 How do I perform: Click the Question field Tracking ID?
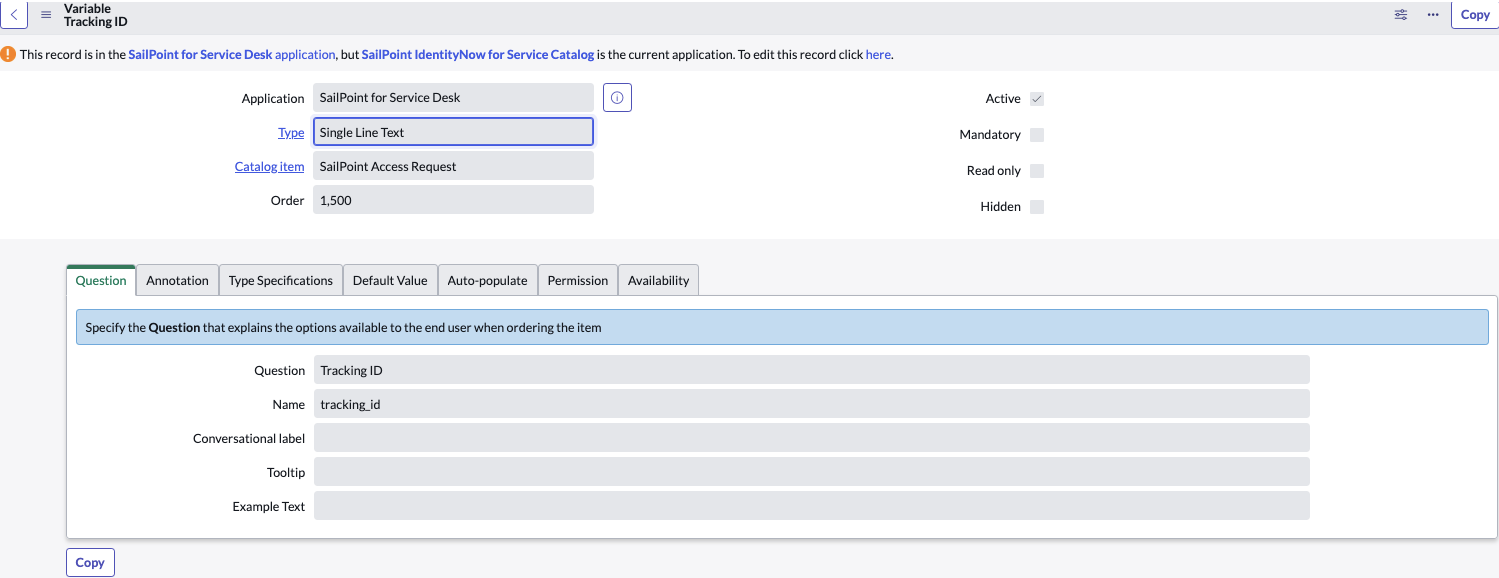point(811,370)
